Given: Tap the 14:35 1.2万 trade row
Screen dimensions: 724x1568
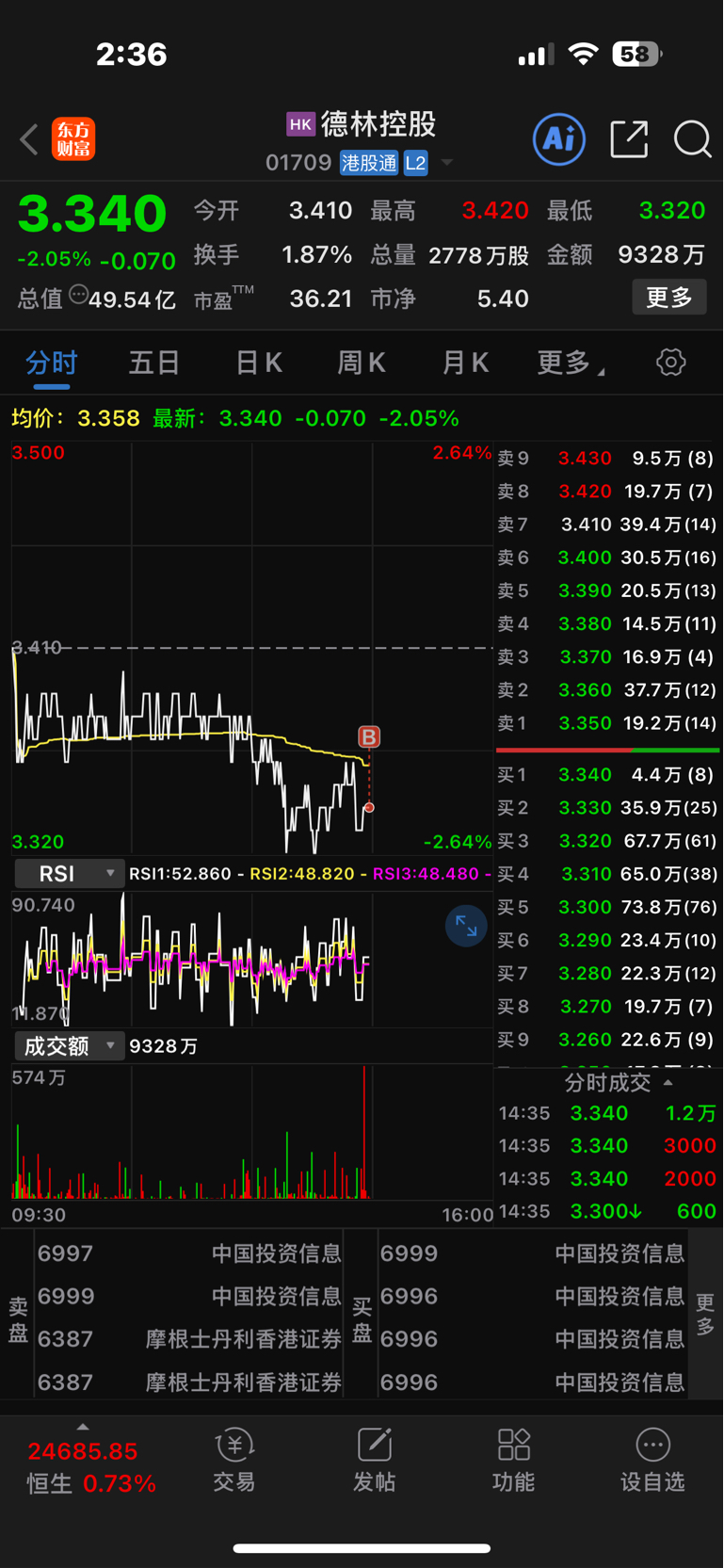Looking at the screenshot, I should pyautogui.click(x=607, y=1113).
